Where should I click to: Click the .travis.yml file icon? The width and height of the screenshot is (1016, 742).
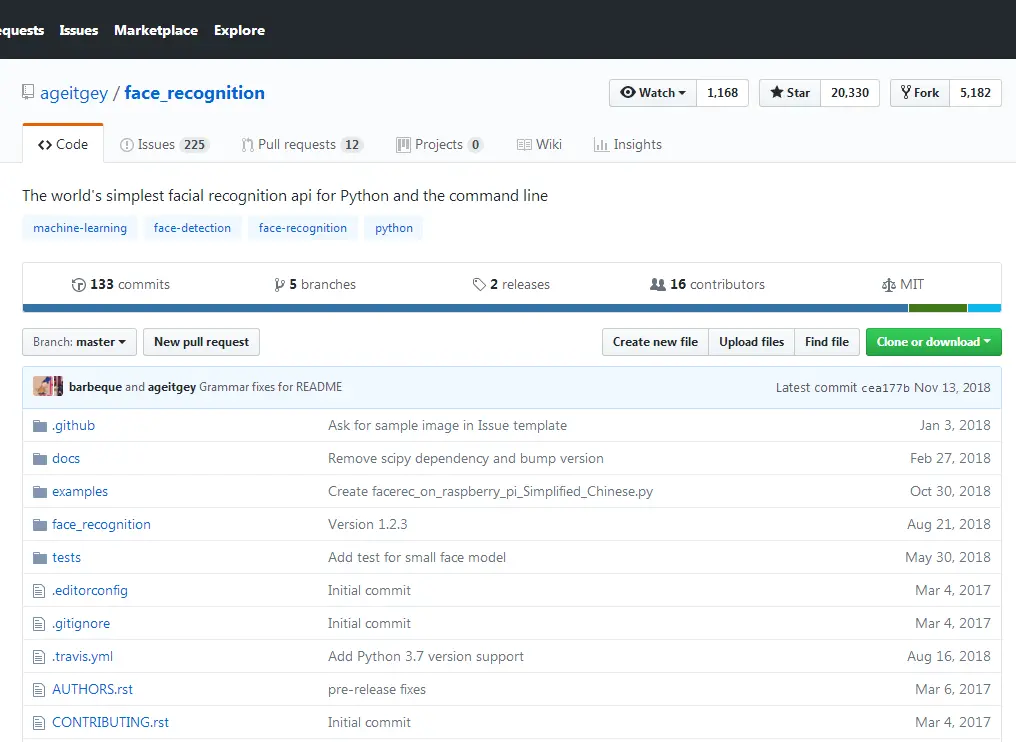click(x=40, y=657)
